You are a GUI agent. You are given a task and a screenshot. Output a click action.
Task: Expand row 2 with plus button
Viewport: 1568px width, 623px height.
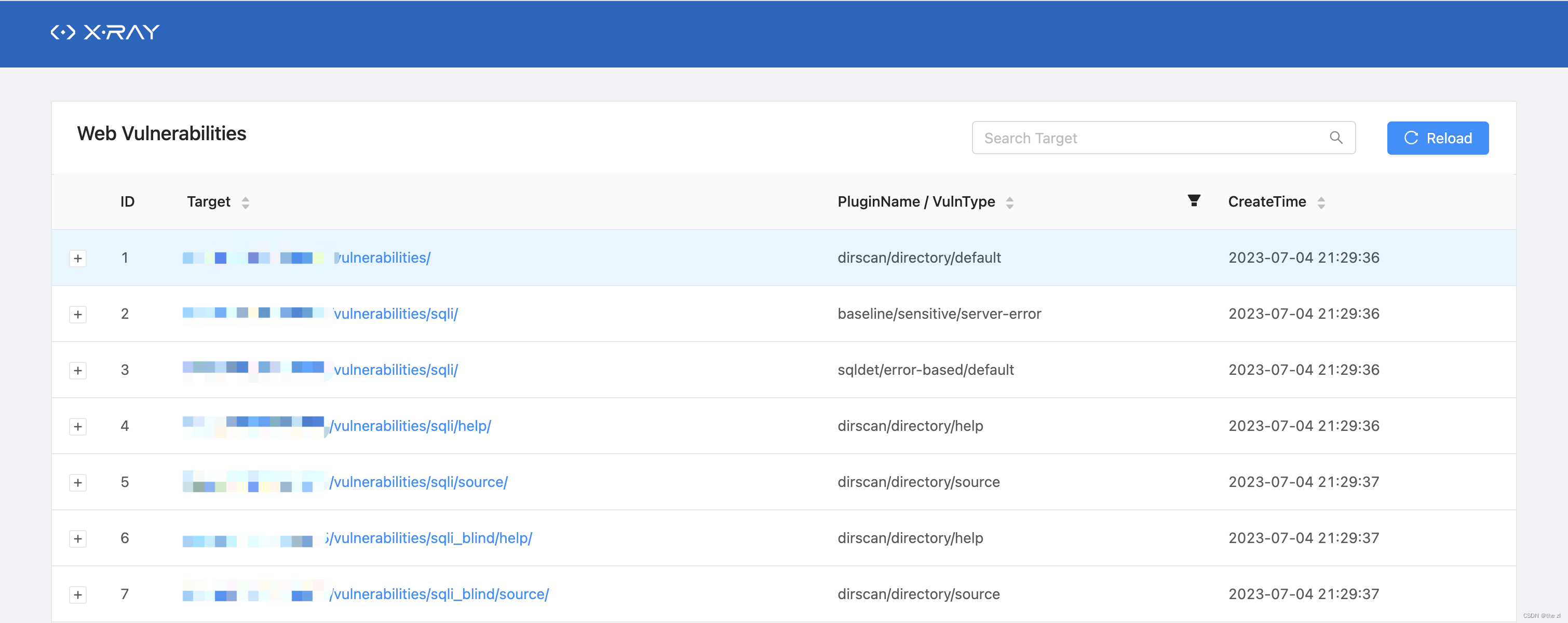(x=78, y=314)
